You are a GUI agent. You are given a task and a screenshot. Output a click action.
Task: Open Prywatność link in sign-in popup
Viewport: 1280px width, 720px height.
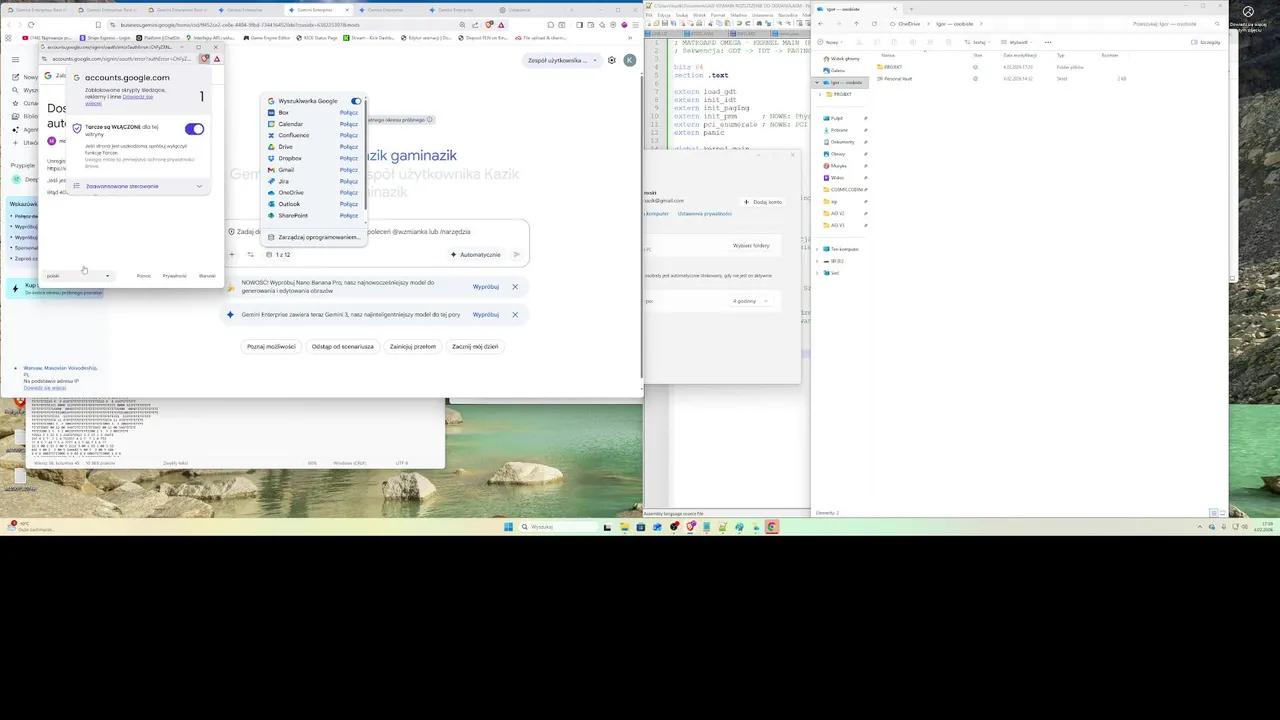point(174,276)
